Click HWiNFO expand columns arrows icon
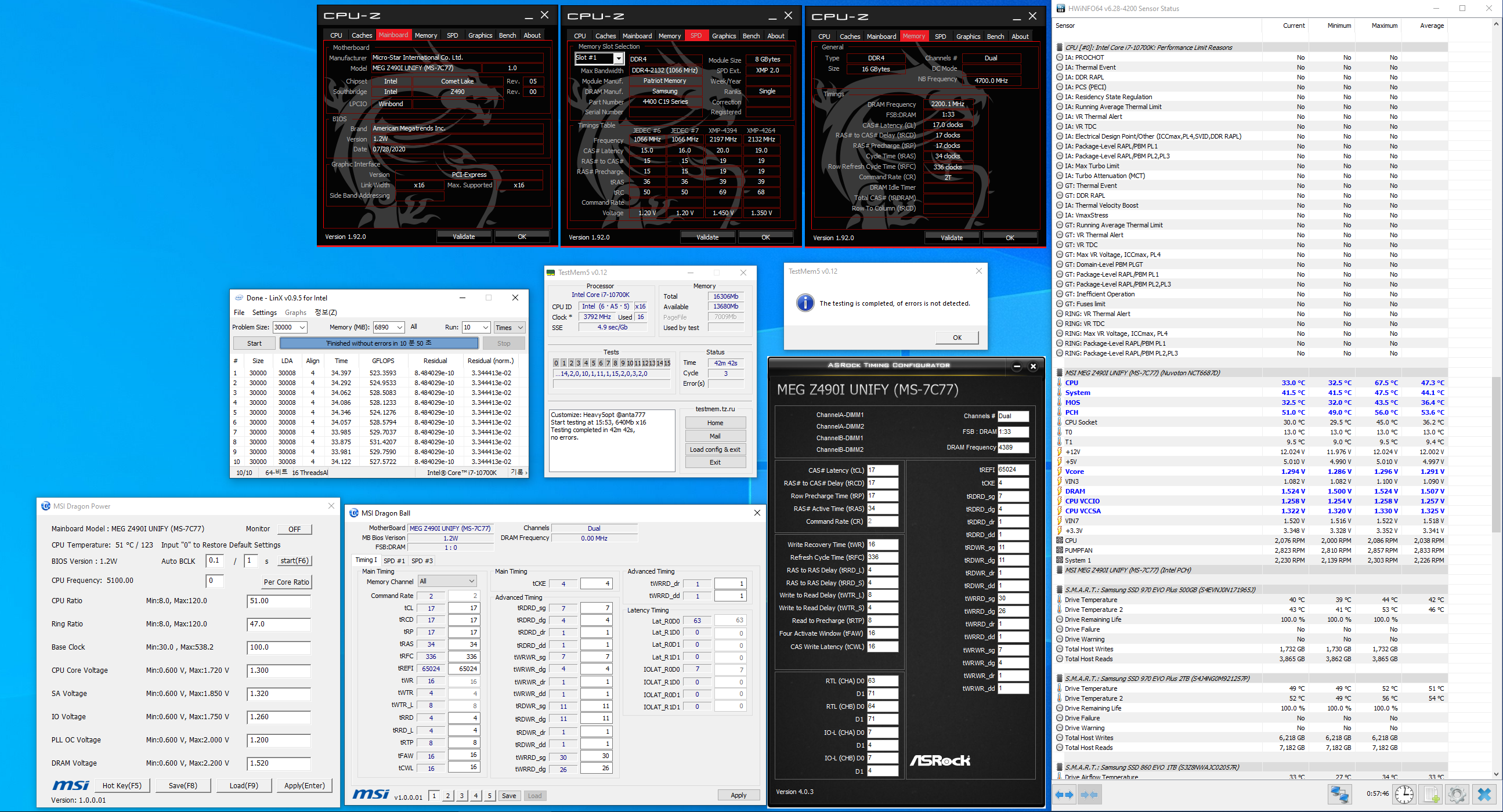Image resolution: width=1503 pixels, height=812 pixels. (1065, 795)
